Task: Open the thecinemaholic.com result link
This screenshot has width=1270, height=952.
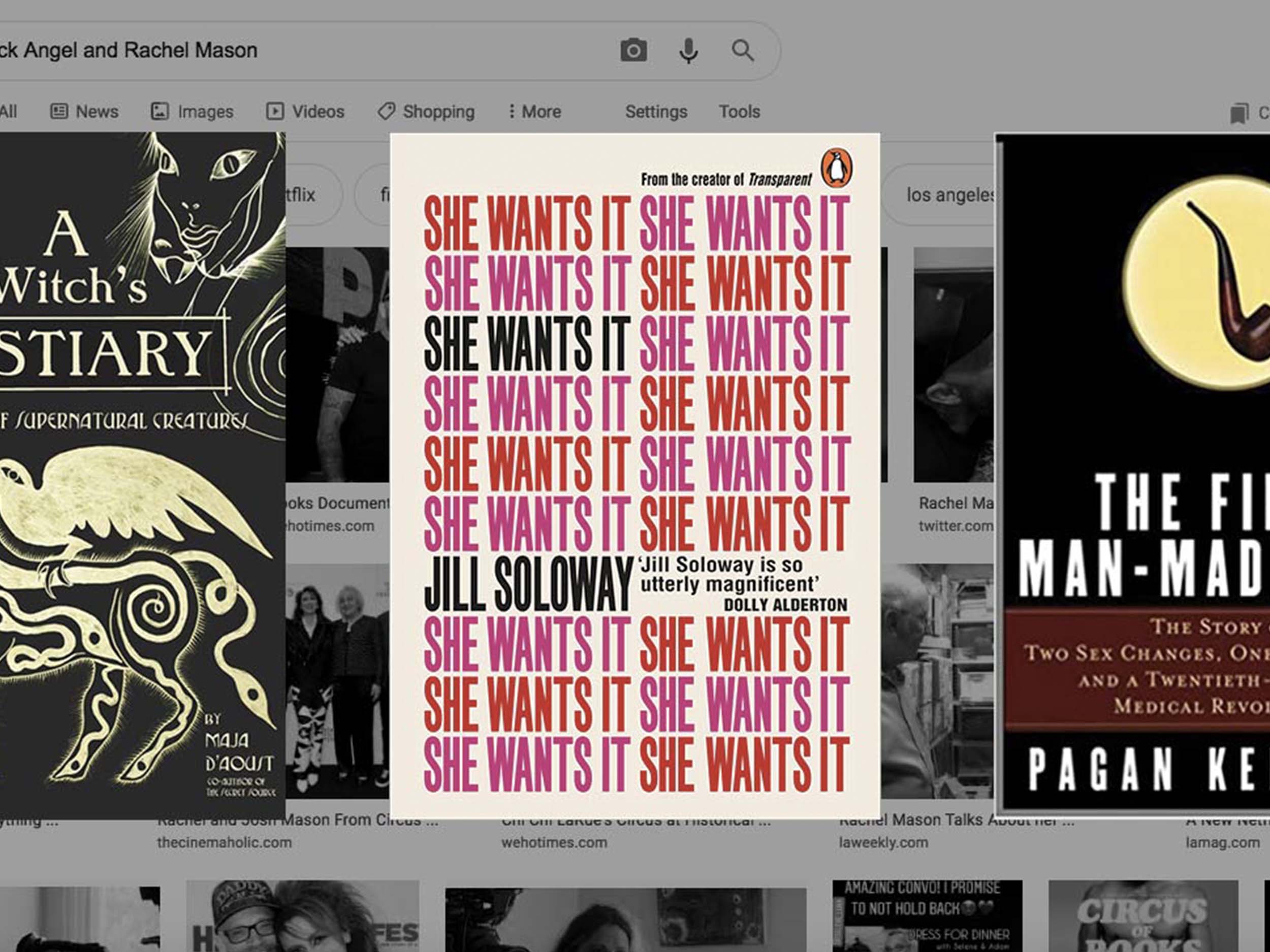Action: [224, 842]
